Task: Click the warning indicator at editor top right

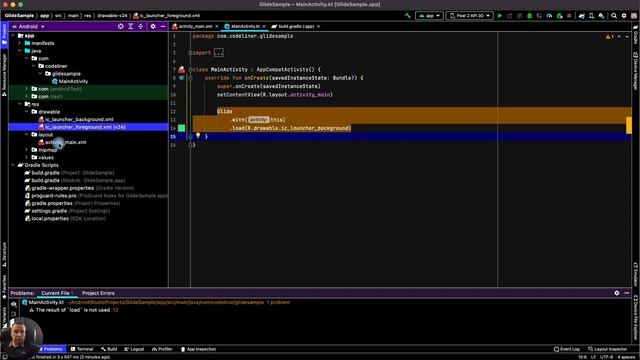Action: [x=609, y=37]
